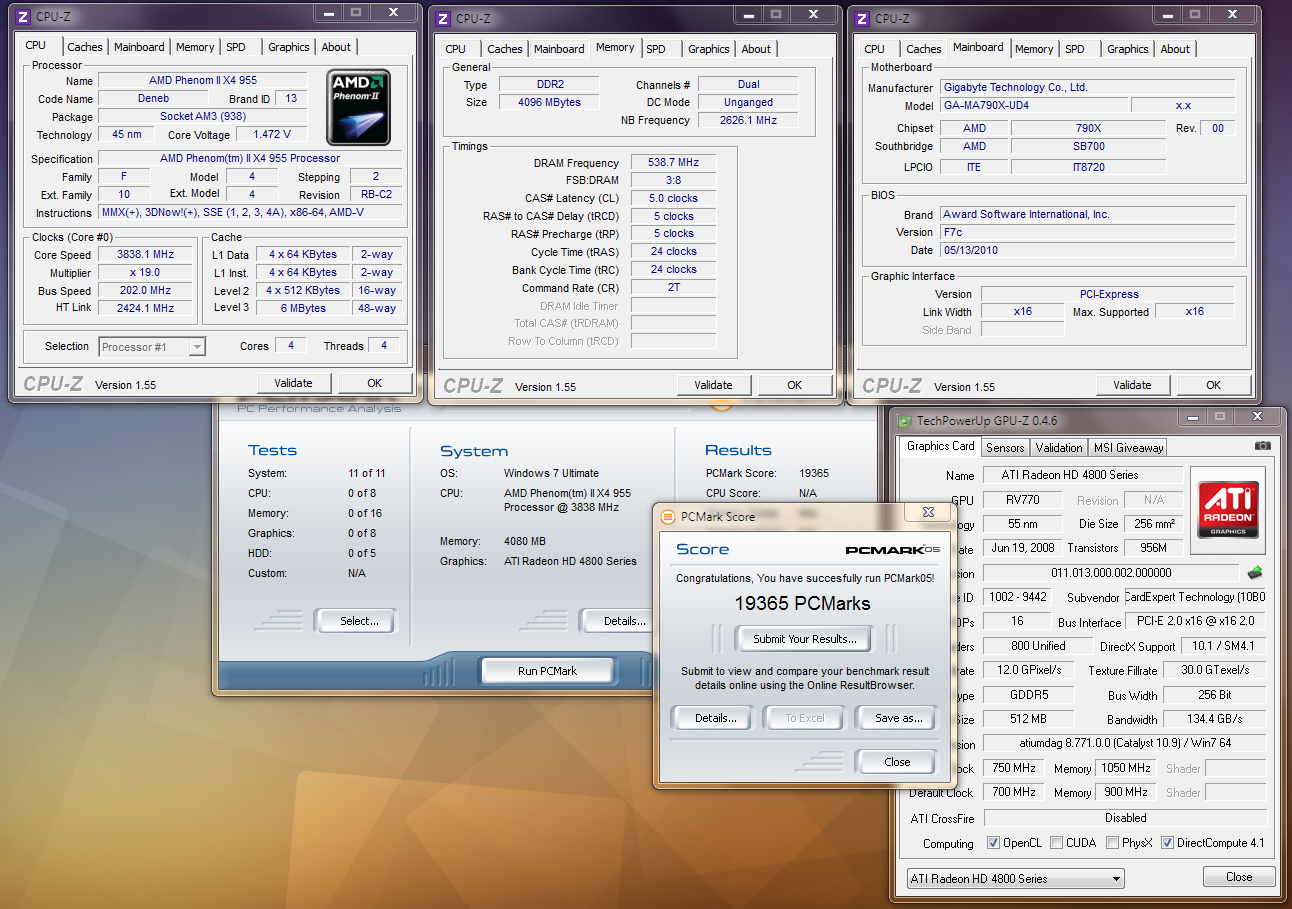Click the GPU-Z Bandwidth value 134.4 GB/s

(x=1215, y=719)
